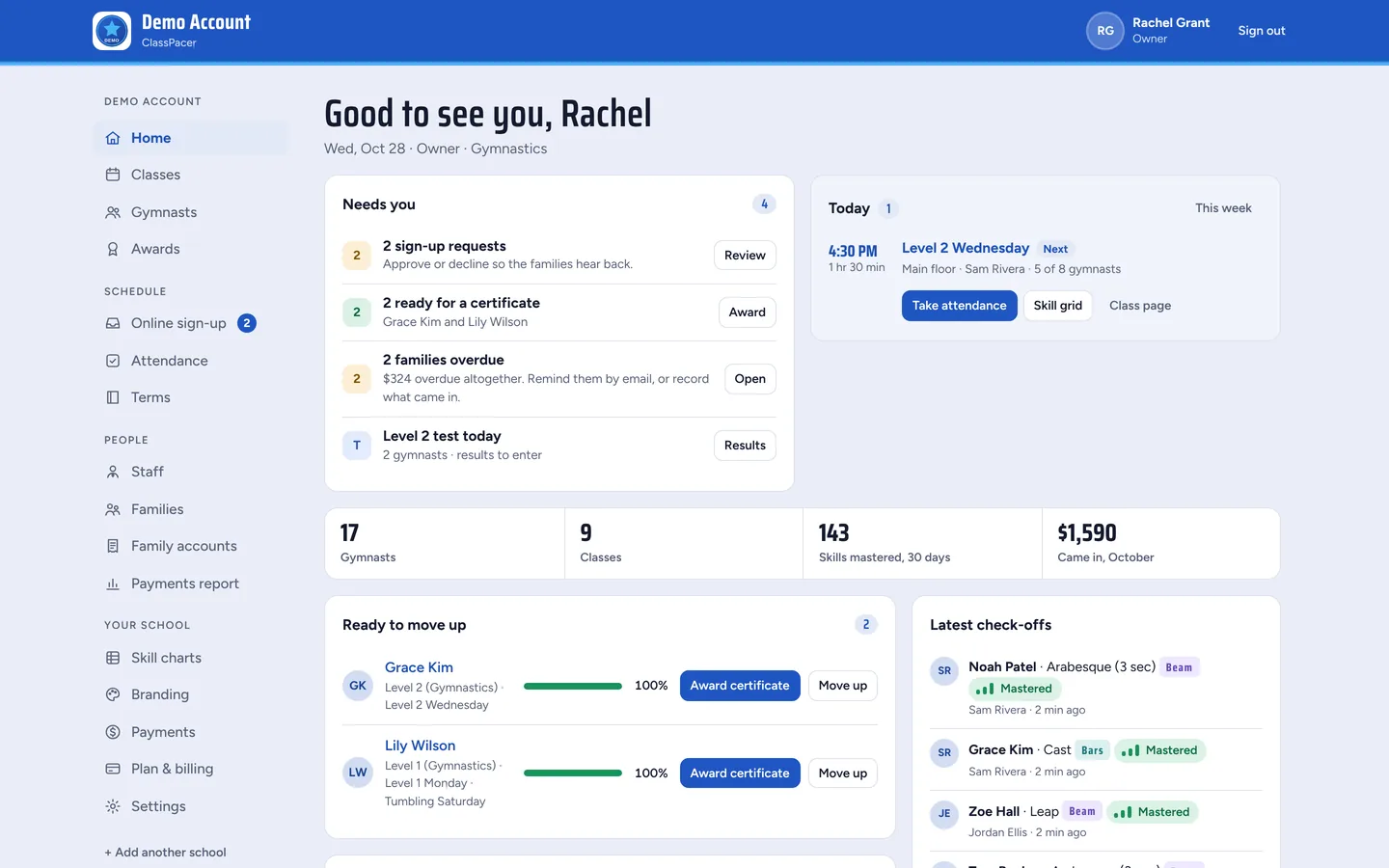
Task: Click the Payments report chart icon
Action: [113, 583]
